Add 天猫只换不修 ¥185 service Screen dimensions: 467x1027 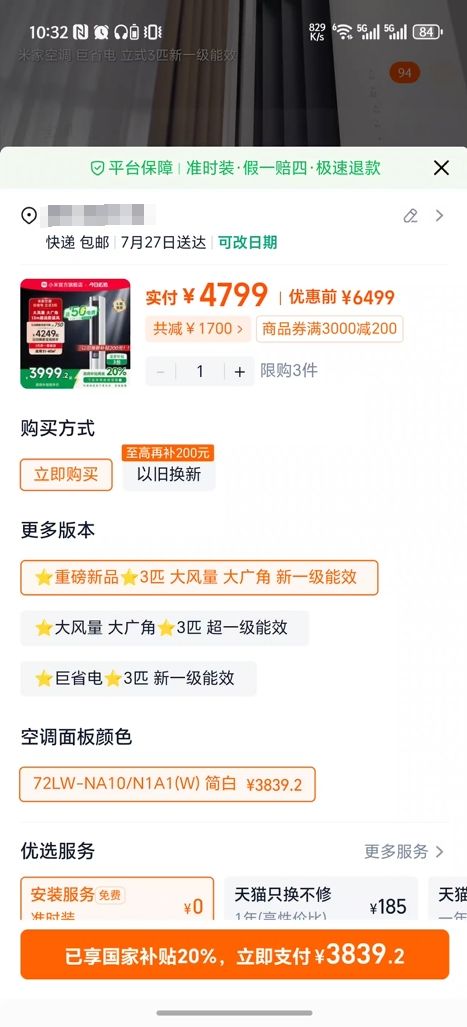coord(321,898)
